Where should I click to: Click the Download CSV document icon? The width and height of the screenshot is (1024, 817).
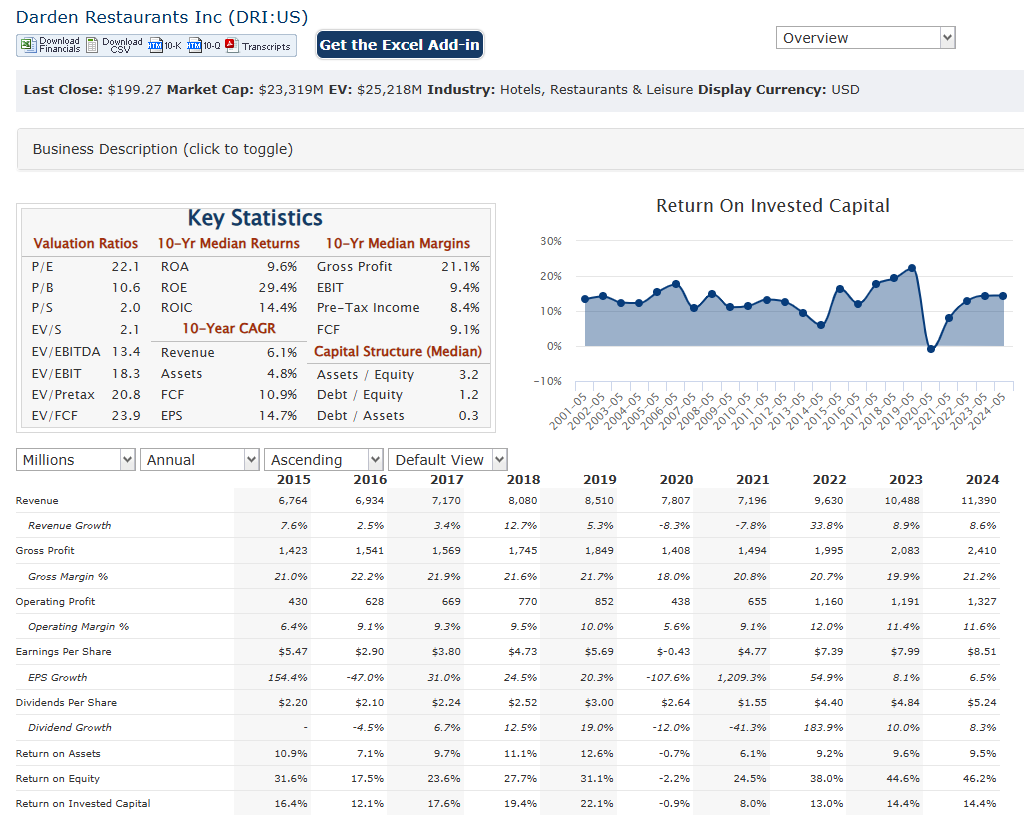[93, 45]
